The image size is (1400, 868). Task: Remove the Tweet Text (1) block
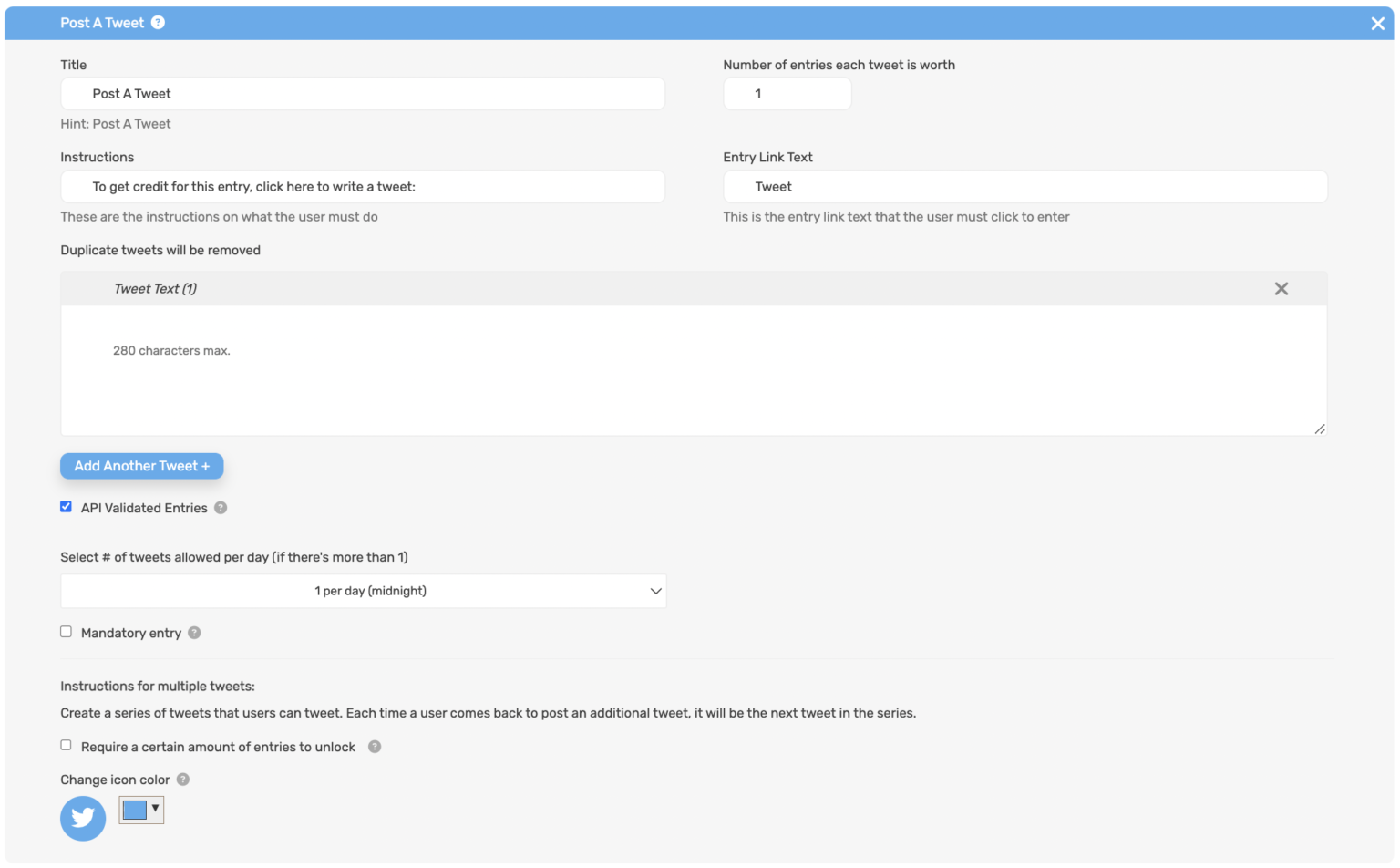pyautogui.click(x=1281, y=288)
